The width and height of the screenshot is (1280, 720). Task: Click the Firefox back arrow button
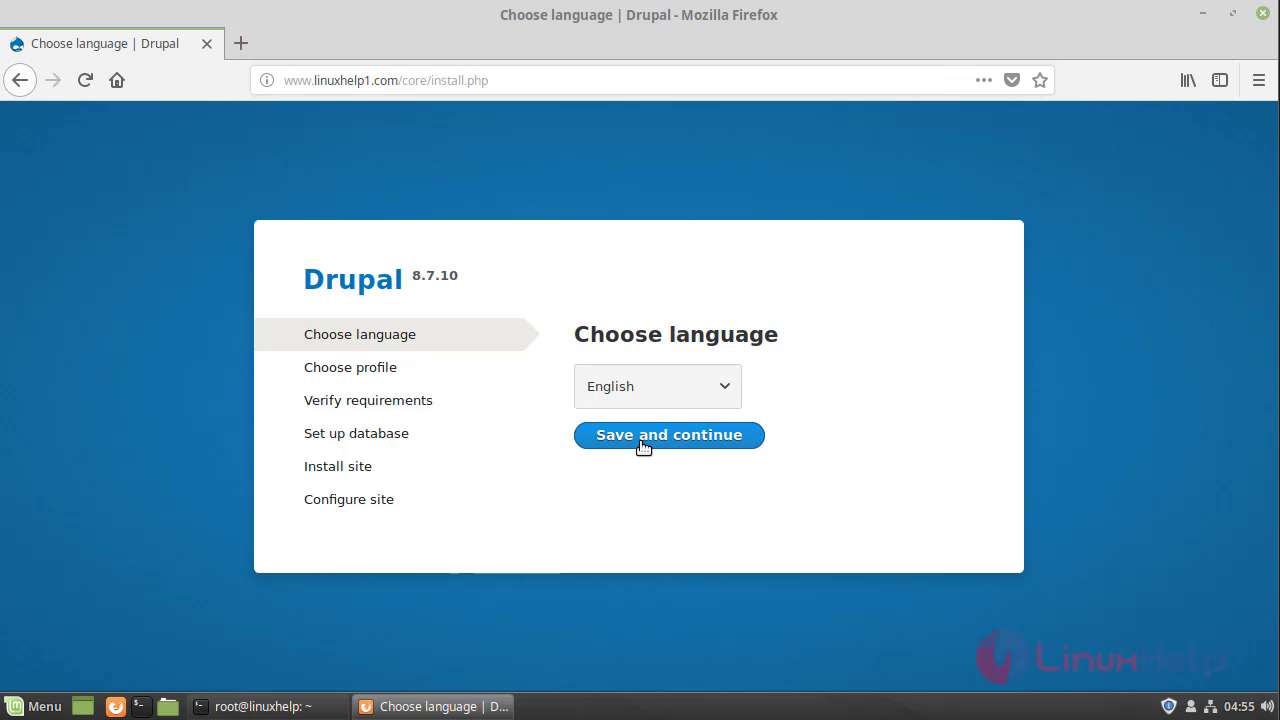(x=20, y=80)
